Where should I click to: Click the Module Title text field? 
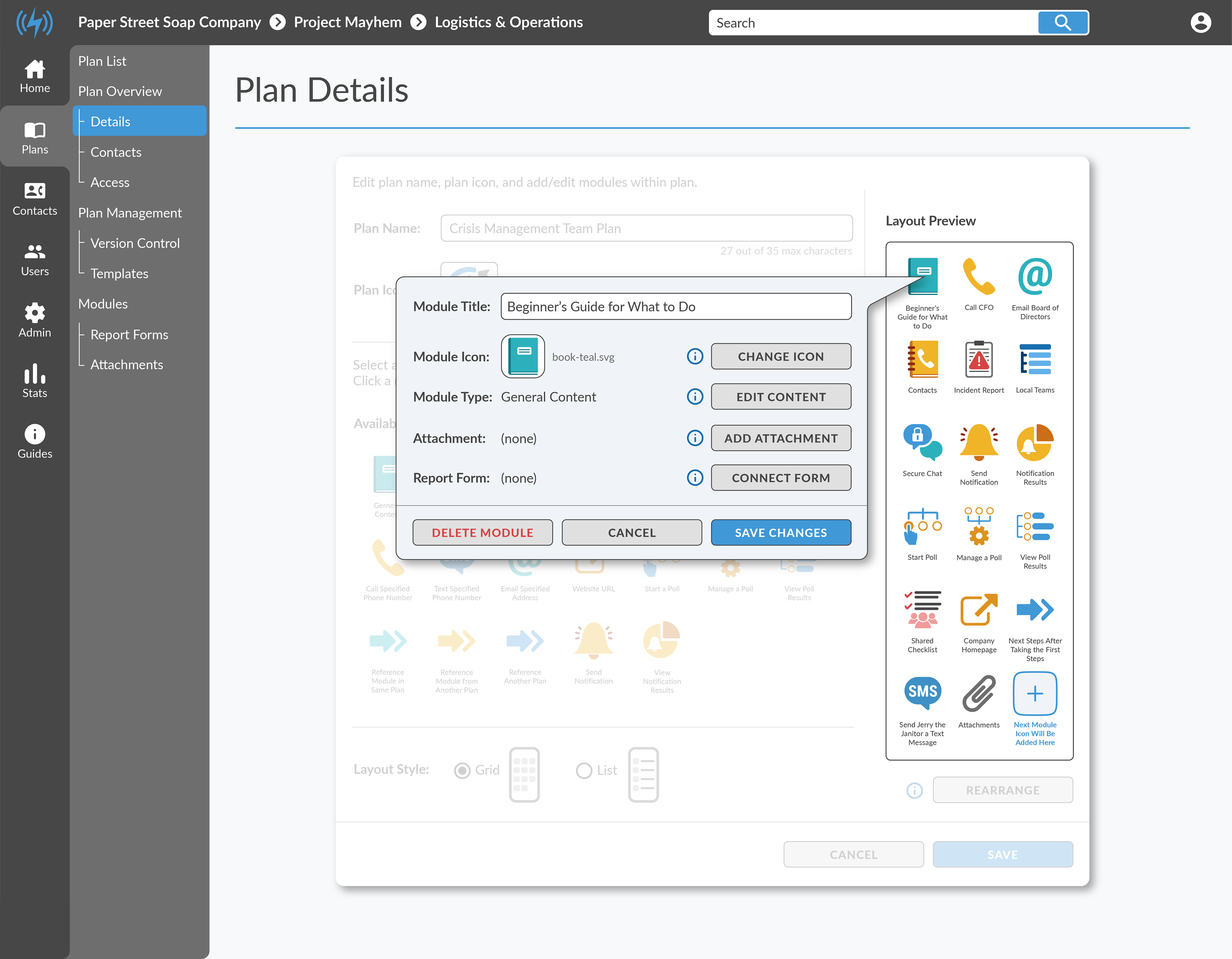point(676,307)
